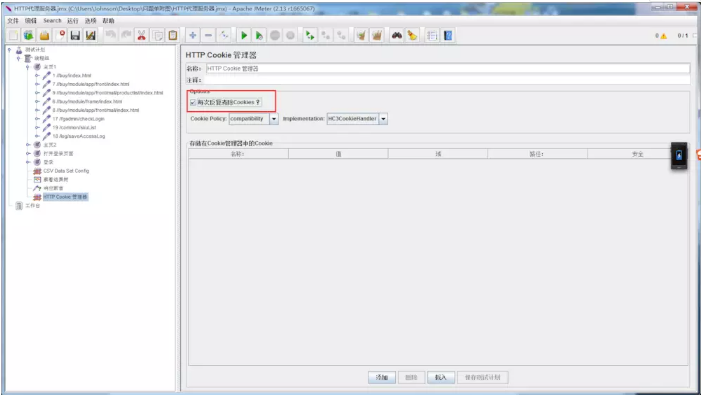Open the 运行 menu
The image size is (701, 398).
[72, 21]
